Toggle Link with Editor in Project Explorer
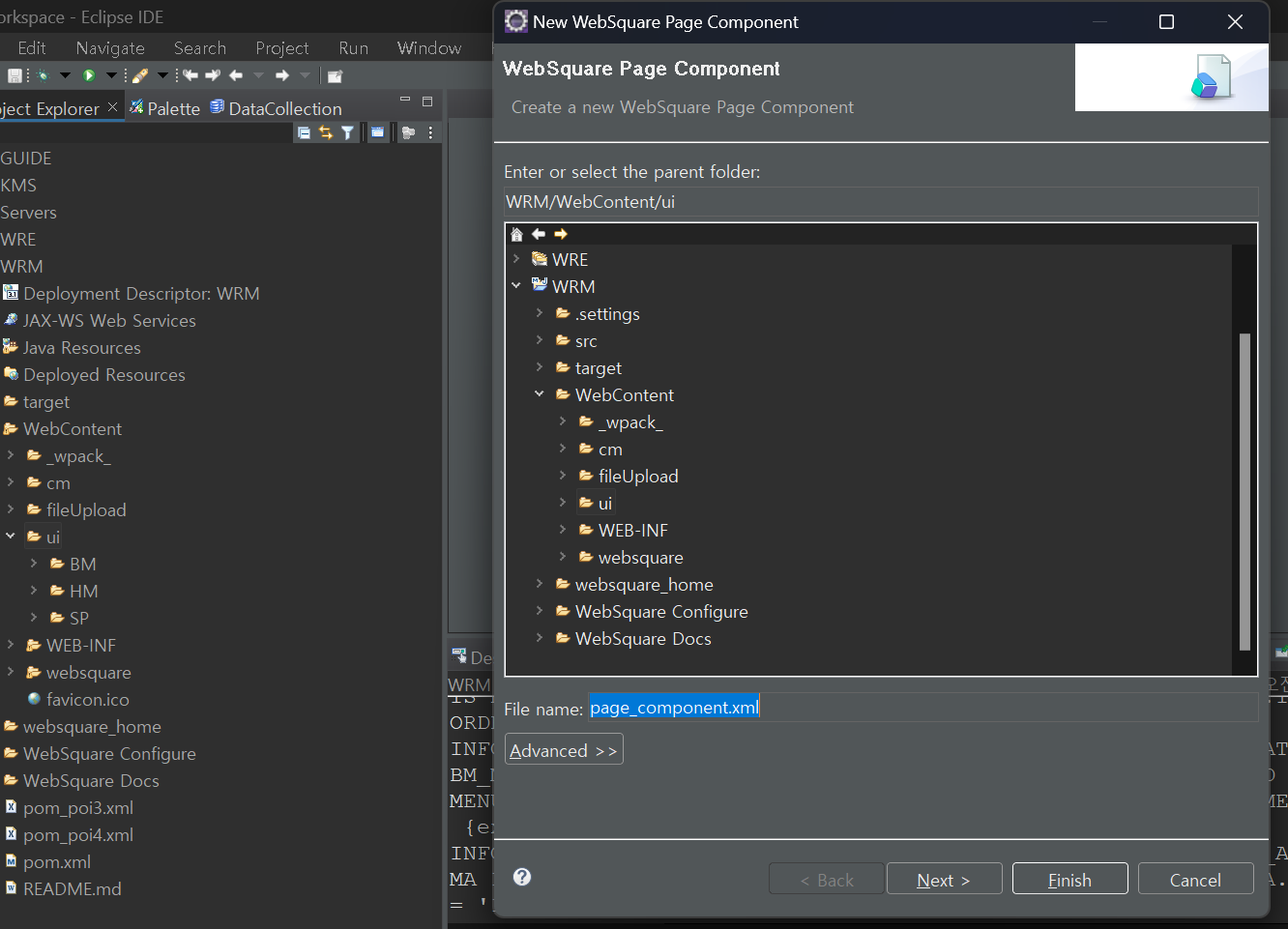 click(x=326, y=133)
